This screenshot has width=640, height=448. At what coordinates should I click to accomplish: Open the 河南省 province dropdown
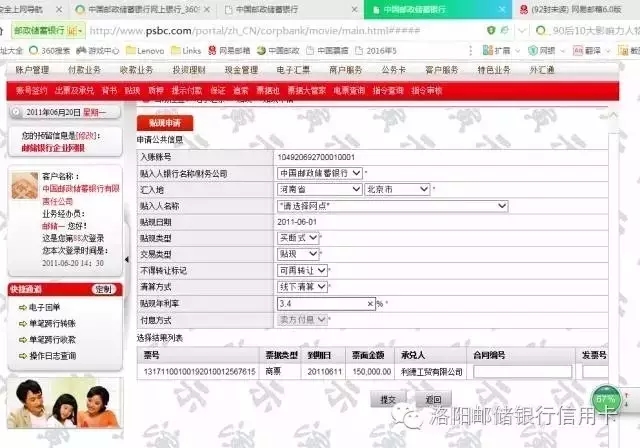tap(320, 189)
